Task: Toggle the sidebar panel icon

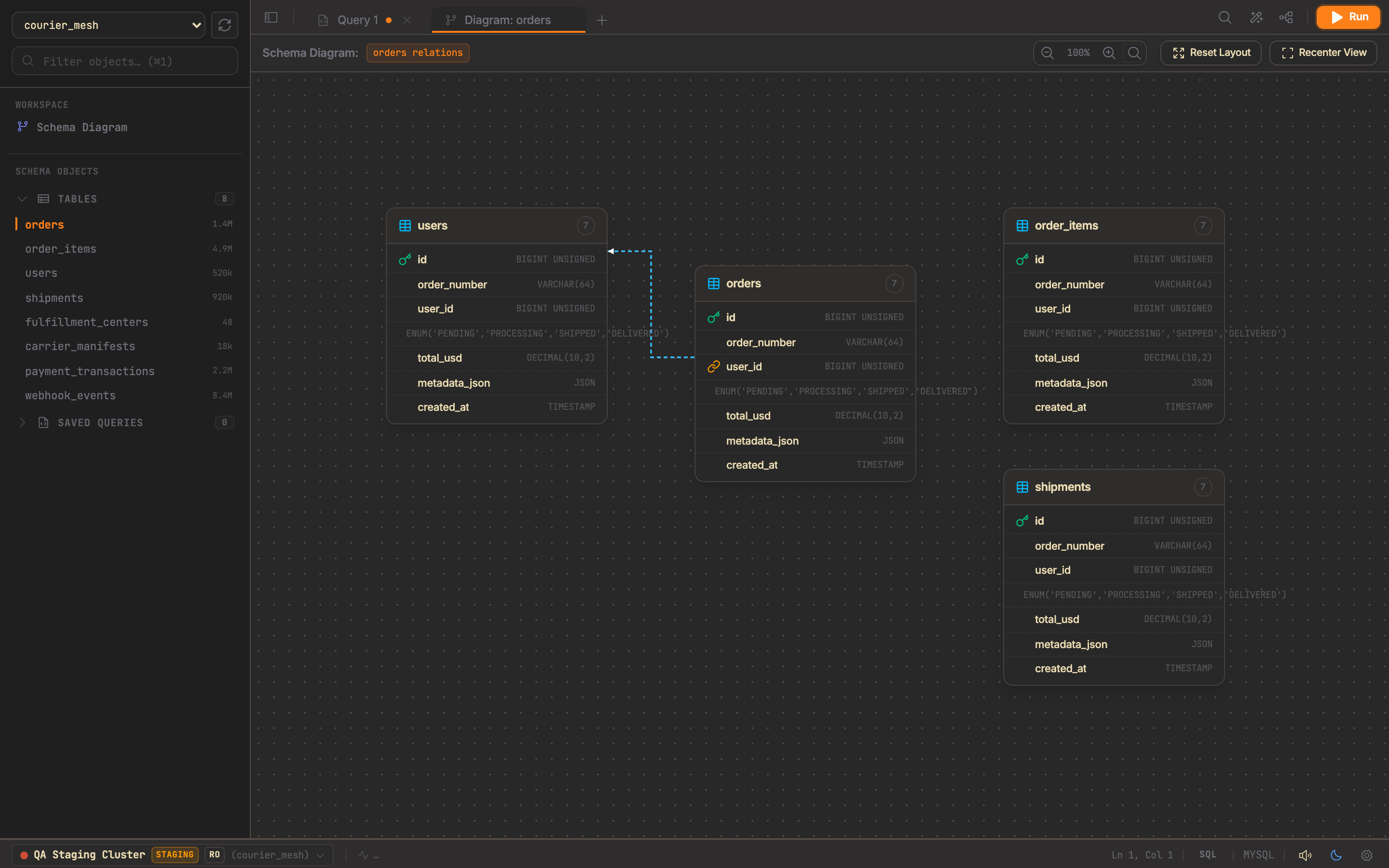Action: point(271,18)
